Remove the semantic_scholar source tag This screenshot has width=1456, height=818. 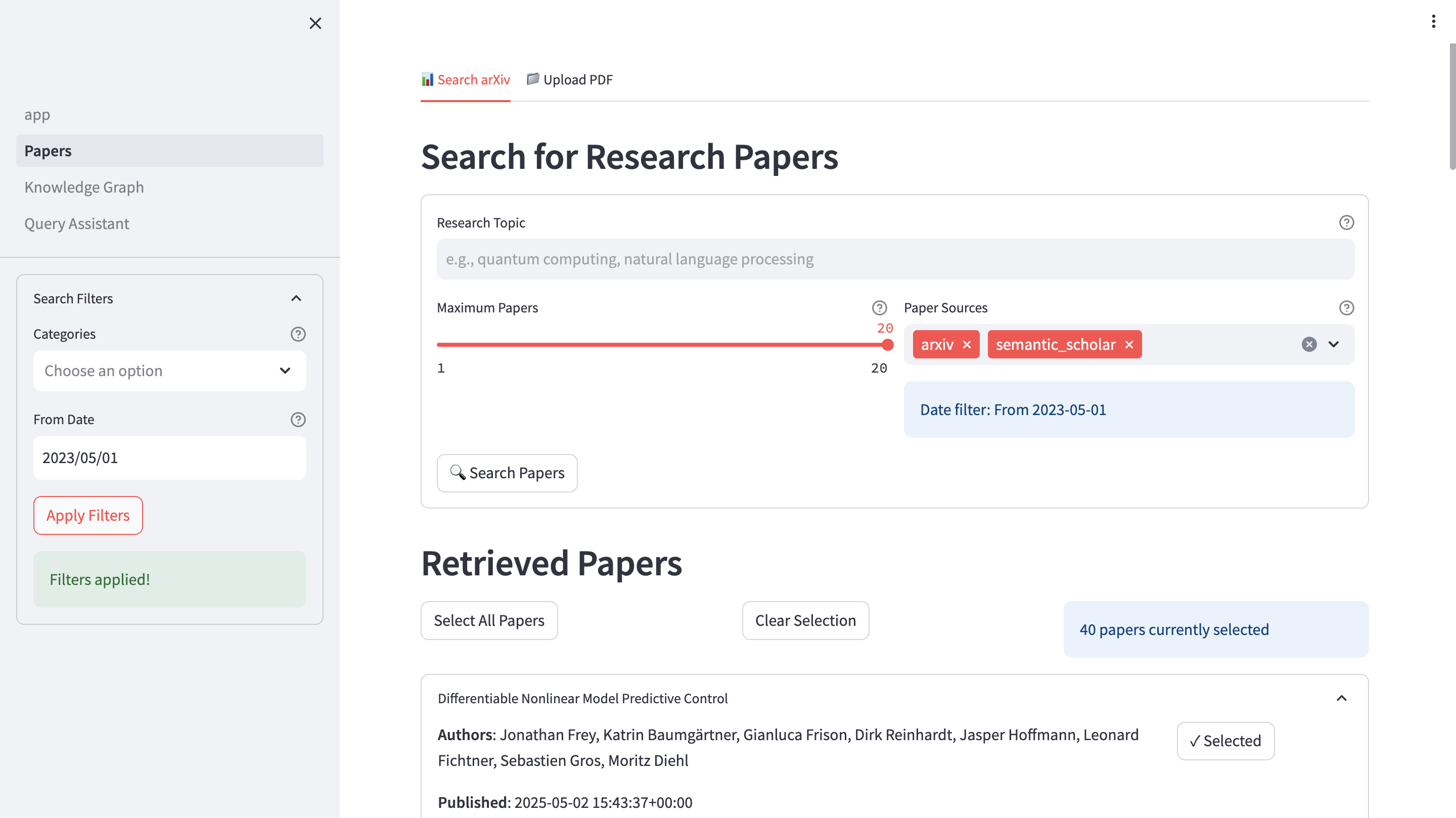[1129, 345]
